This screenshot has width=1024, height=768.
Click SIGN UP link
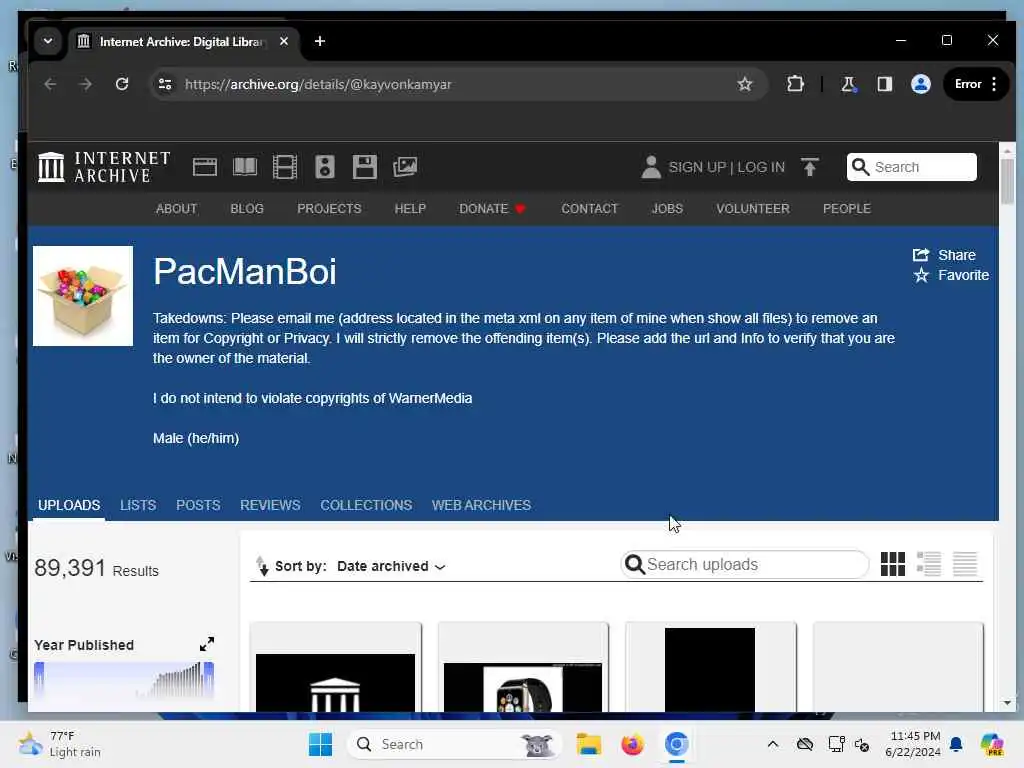(x=697, y=167)
